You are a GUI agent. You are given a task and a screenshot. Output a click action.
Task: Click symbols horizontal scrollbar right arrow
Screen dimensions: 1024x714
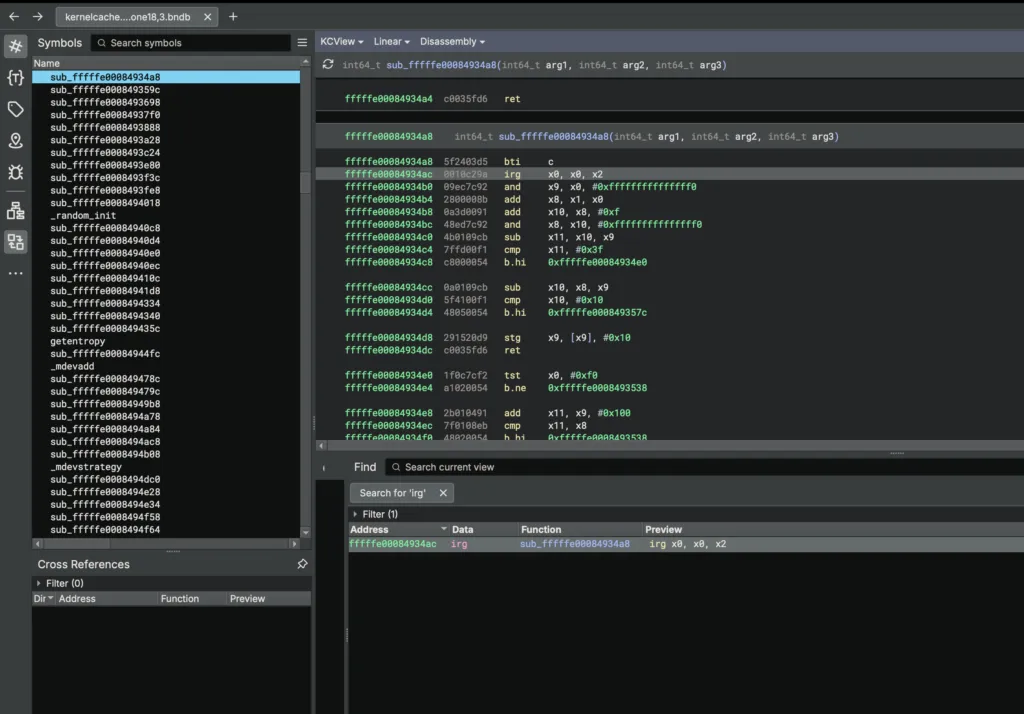pos(295,544)
